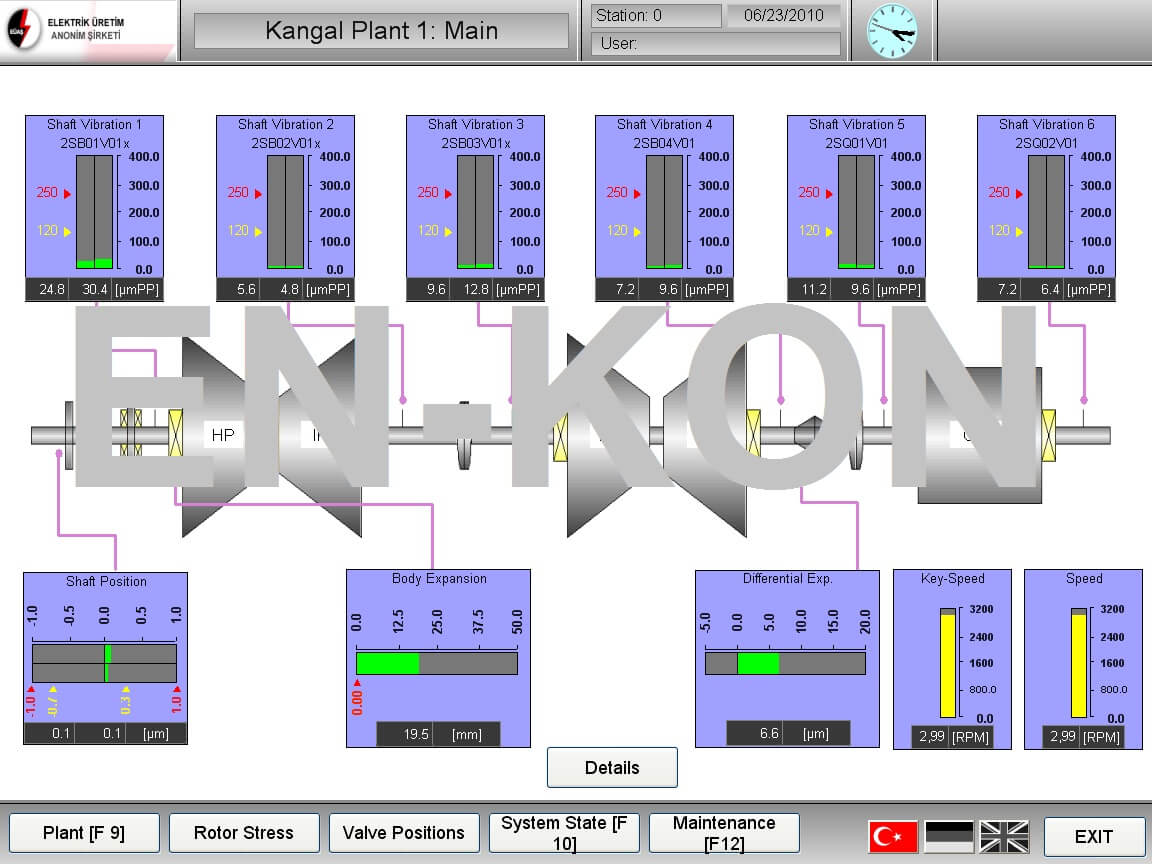Open Maintenance [F12] page
The width and height of the screenshot is (1152, 864).
[x=724, y=833]
